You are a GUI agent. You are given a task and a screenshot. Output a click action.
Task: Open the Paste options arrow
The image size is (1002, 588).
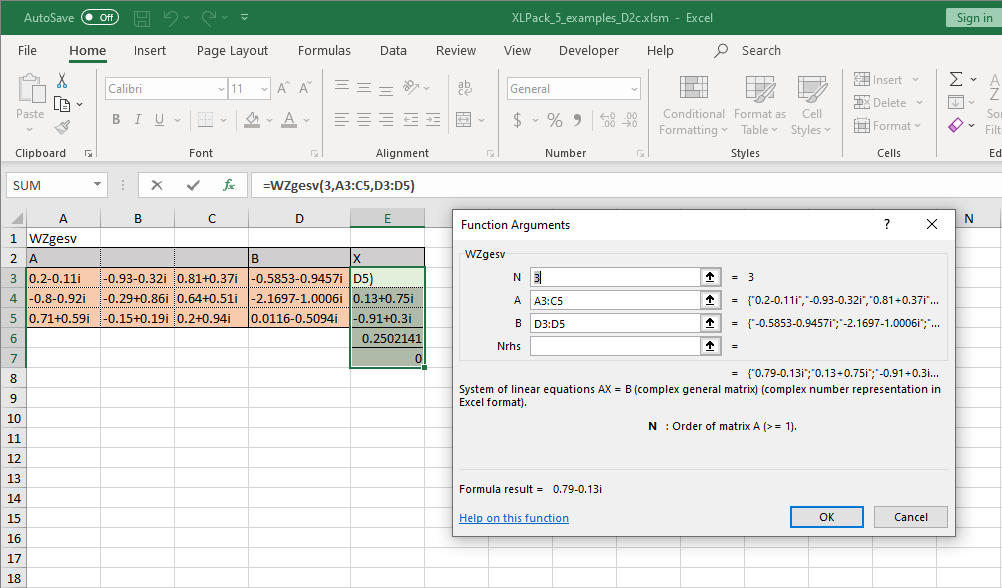(29, 130)
